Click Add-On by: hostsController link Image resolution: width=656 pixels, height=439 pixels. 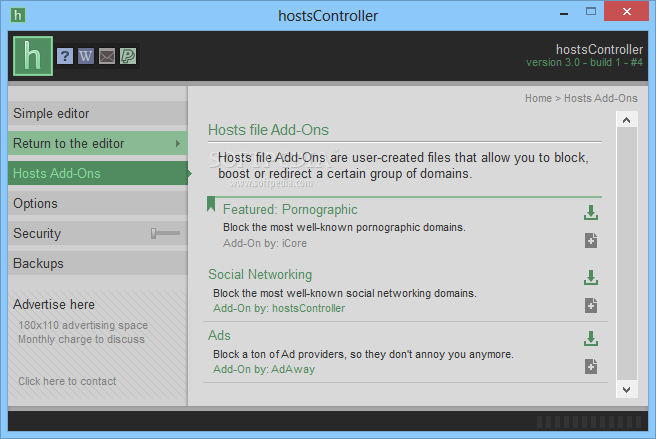pos(279,308)
